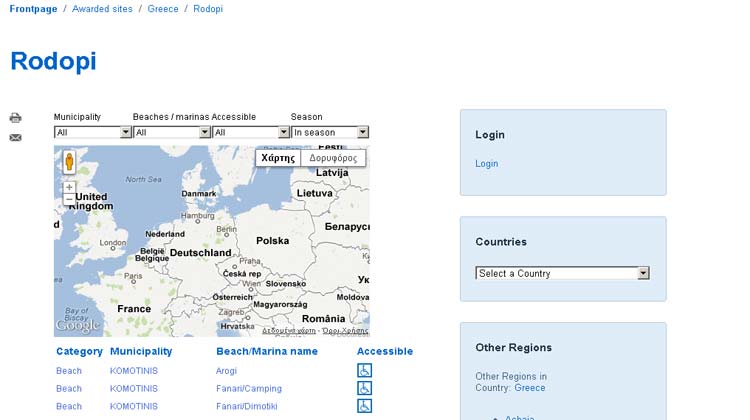Select the Street View pegman icon
The image size is (750, 420).
[x=69, y=162]
